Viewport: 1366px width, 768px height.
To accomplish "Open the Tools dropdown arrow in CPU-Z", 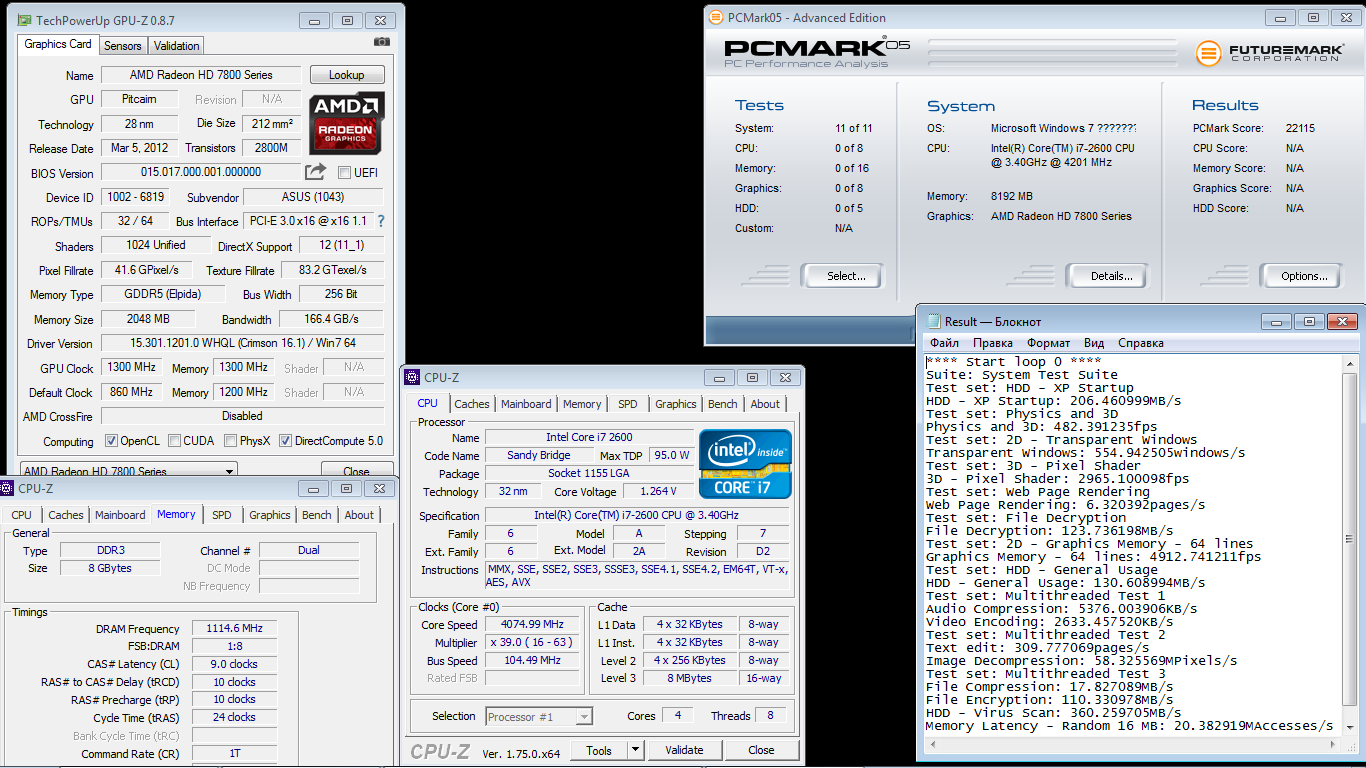I will pyautogui.click(x=635, y=750).
